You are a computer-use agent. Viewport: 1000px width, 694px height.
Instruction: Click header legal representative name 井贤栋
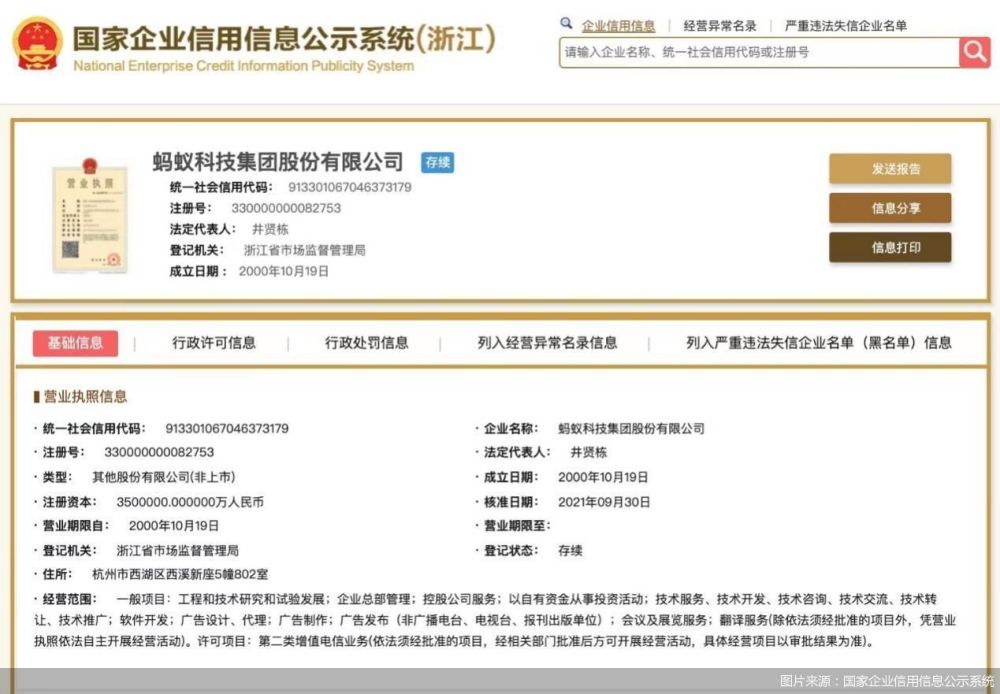point(270,230)
